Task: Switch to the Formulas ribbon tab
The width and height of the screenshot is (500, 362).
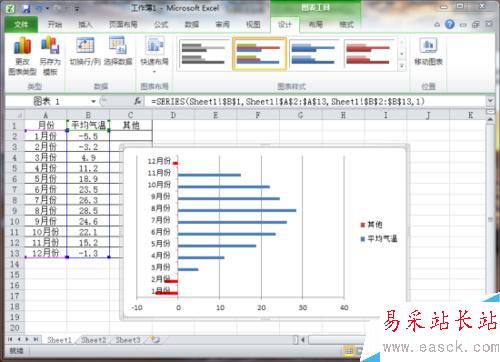Action: coord(161,24)
